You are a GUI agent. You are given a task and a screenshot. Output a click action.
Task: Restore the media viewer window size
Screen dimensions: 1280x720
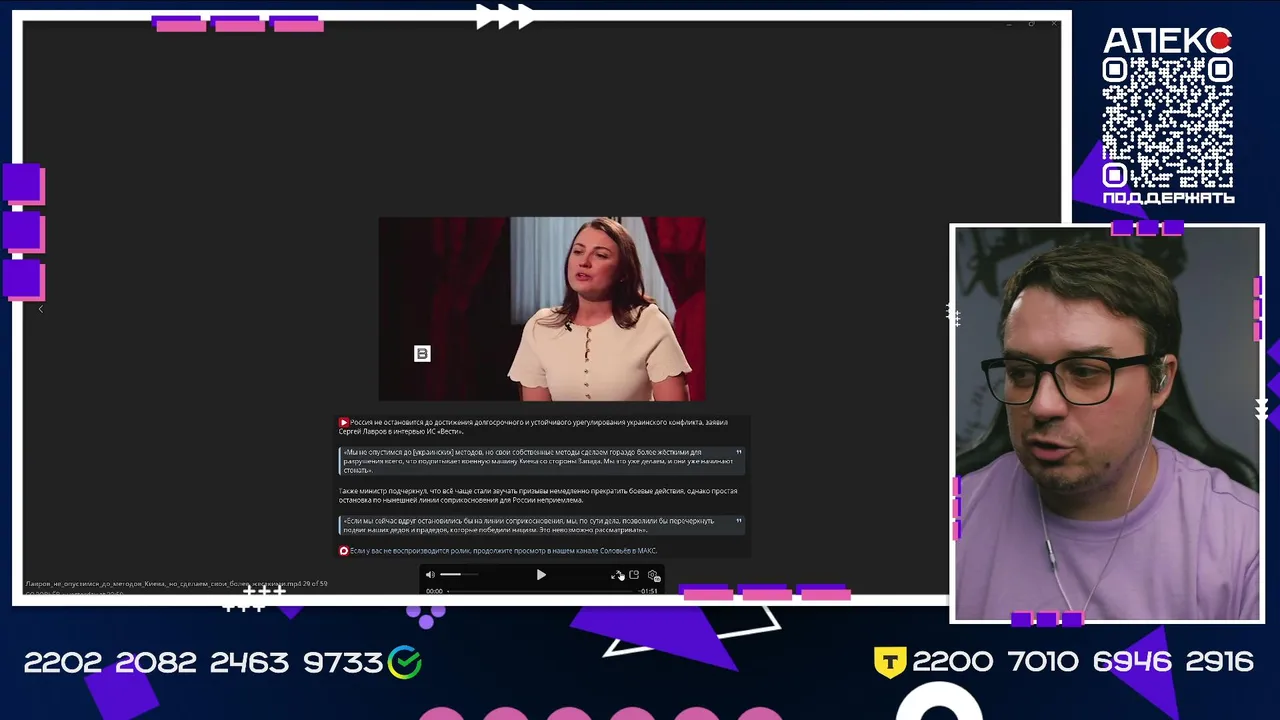pyautogui.click(x=1031, y=23)
